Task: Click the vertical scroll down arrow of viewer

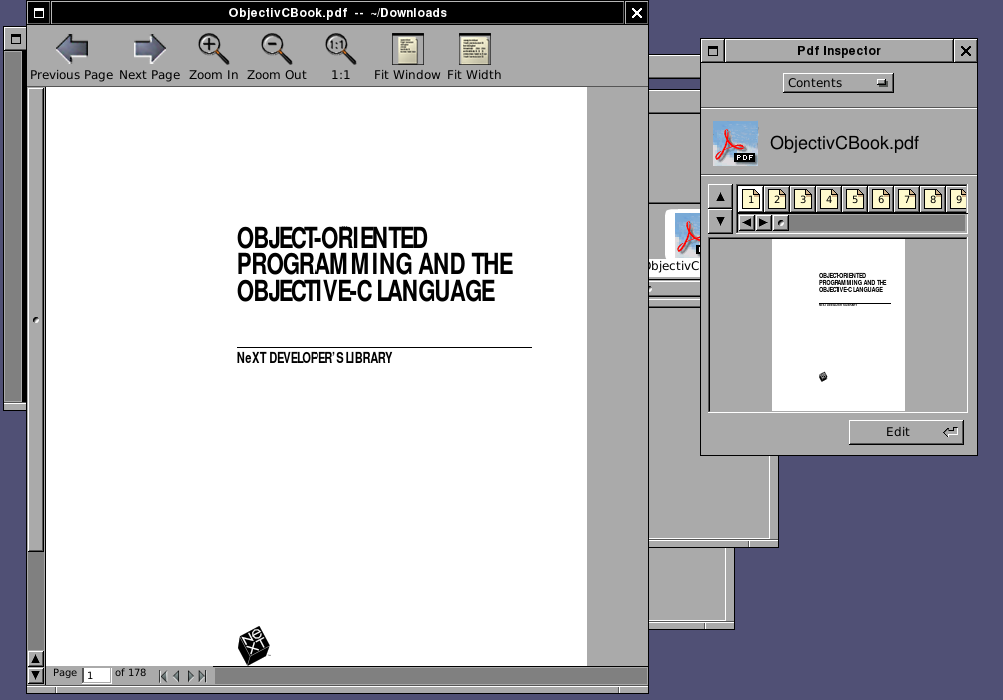Action: [36, 674]
